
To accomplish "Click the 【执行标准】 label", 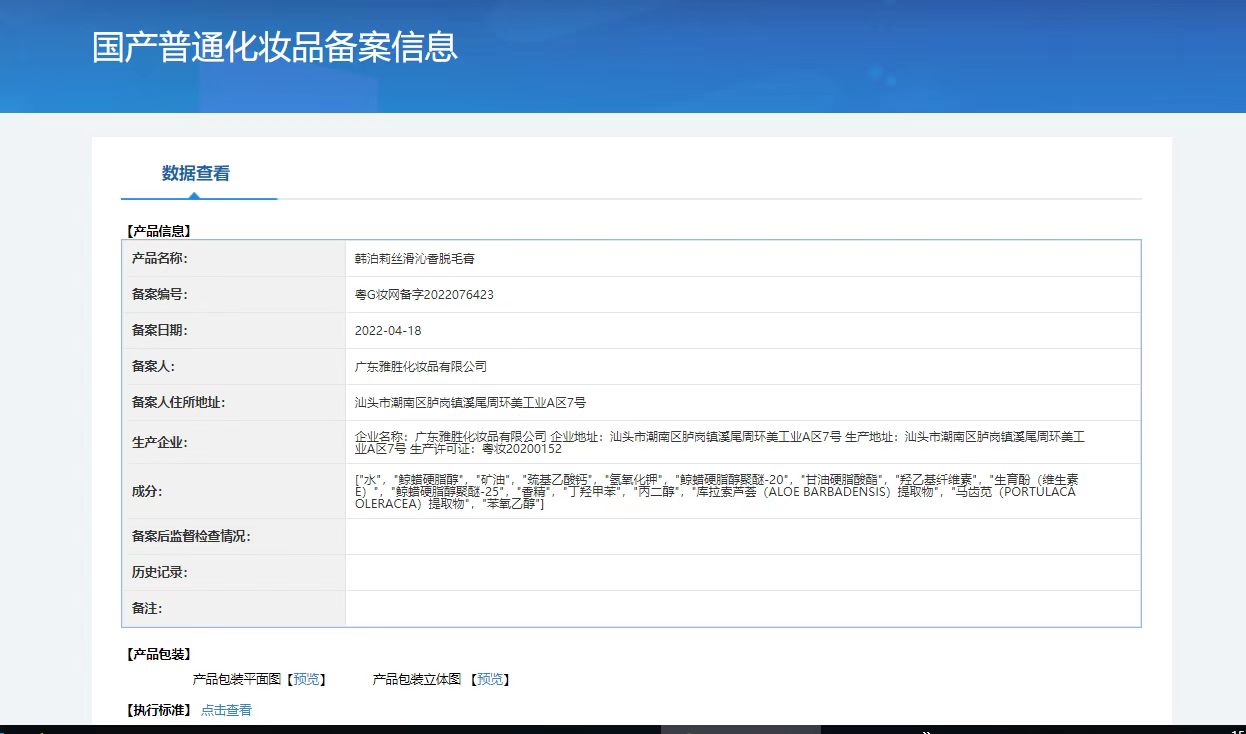I will (x=158, y=710).
